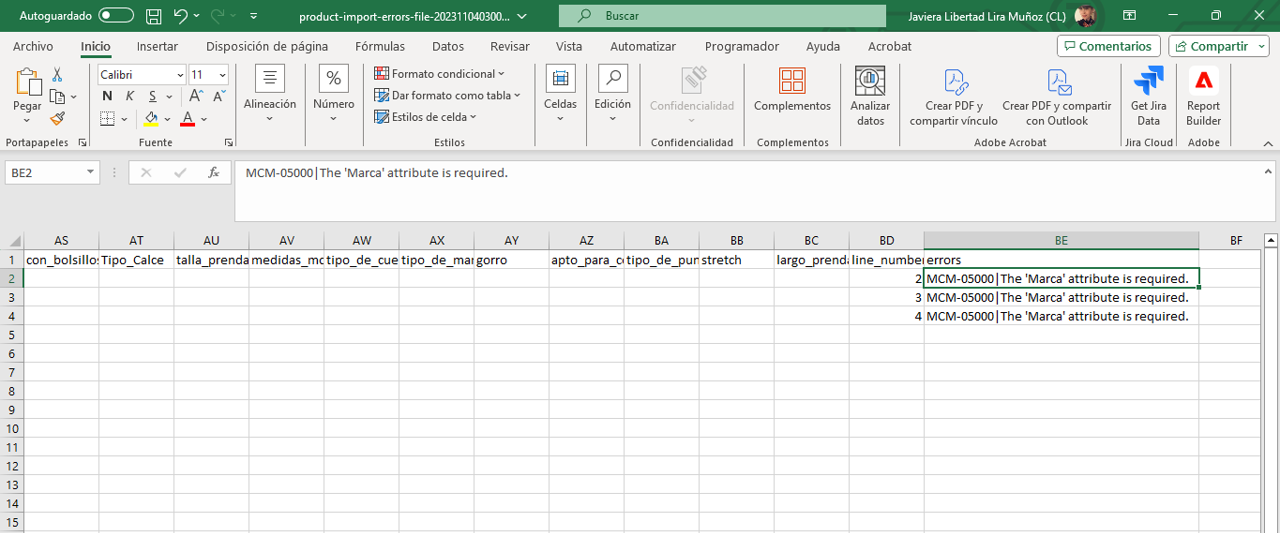Expand the Calibri font name dropdown

click(x=180, y=75)
